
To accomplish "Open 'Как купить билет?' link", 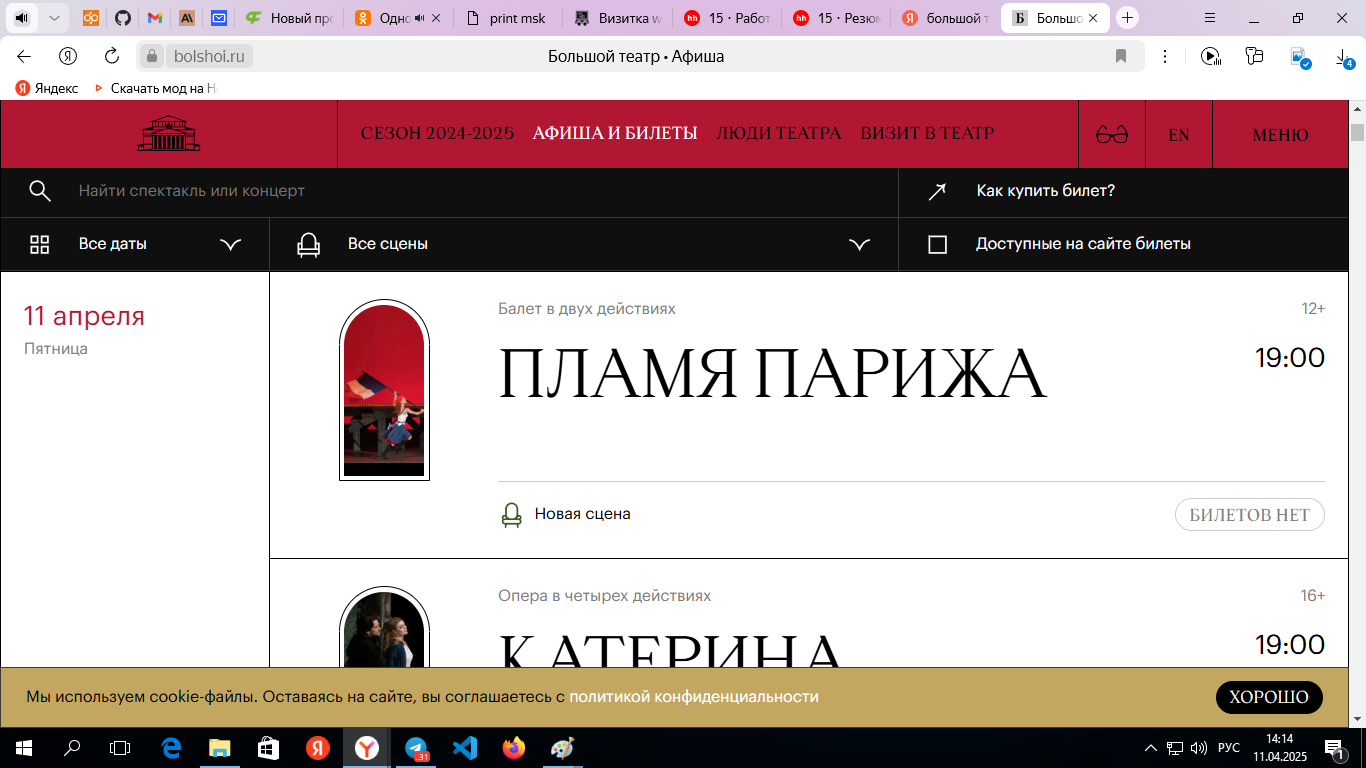I will click(1046, 191).
